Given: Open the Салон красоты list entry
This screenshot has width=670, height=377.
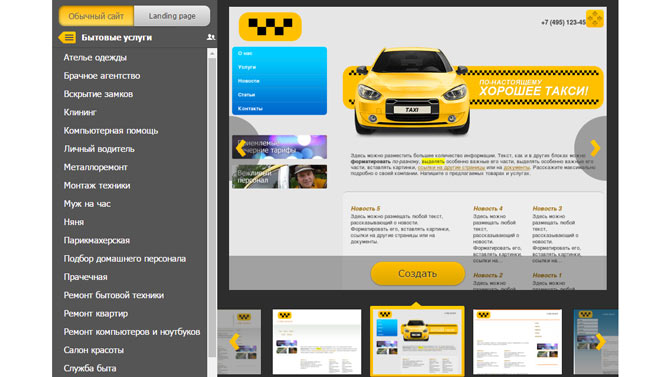Looking at the screenshot, I should [94, 350].
